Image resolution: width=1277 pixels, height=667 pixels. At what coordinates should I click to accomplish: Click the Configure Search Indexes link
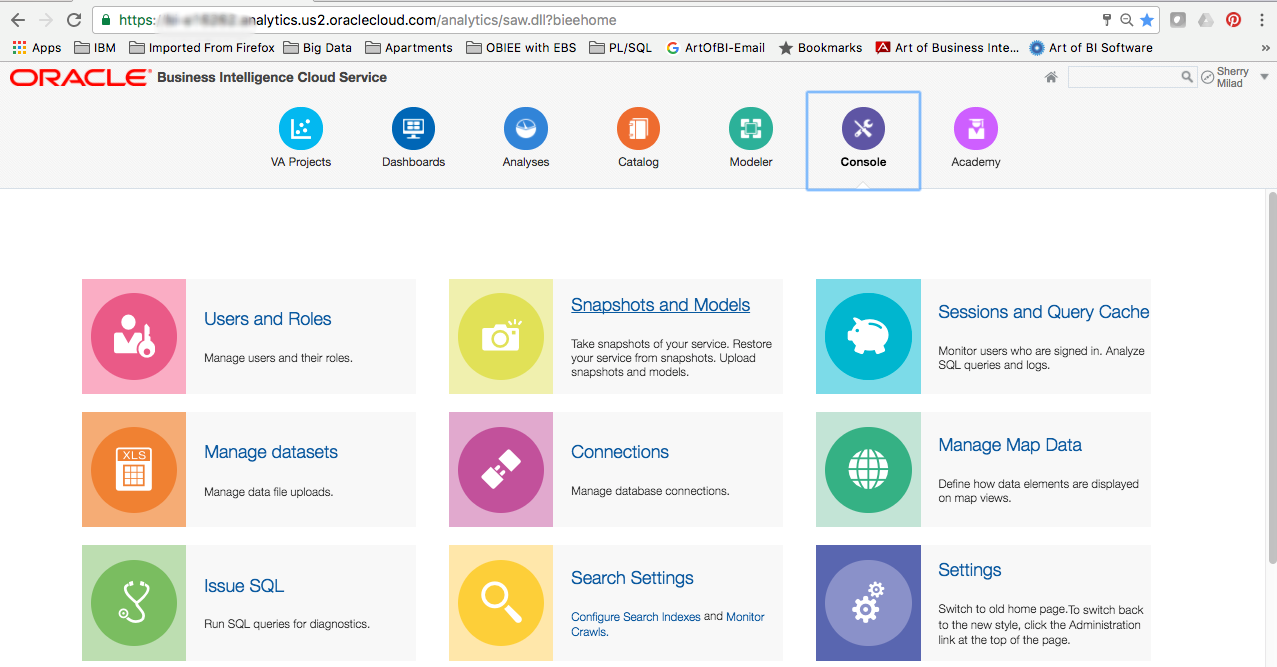[x=636, y=617]
